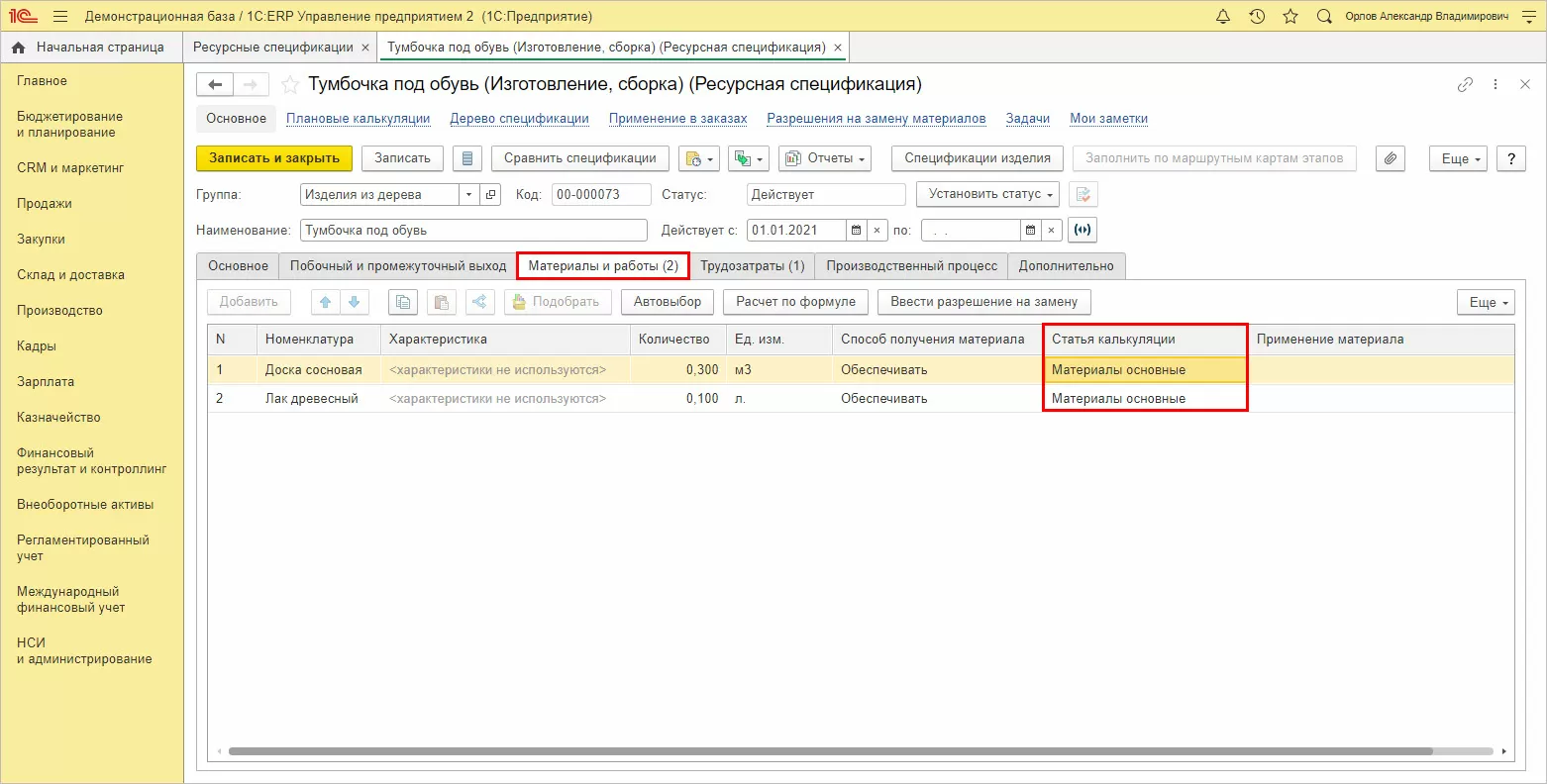Move selected row down with the arrow

click(354, 302)
